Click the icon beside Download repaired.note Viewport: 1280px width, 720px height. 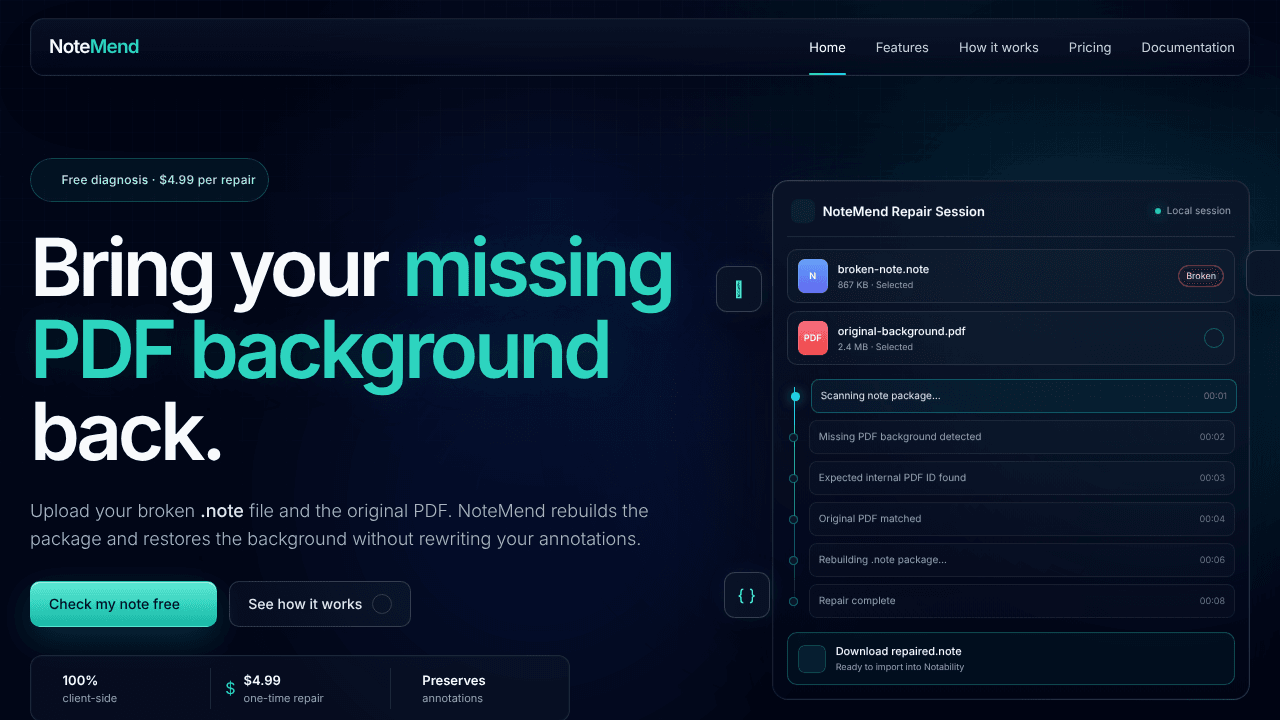point(812,659)
